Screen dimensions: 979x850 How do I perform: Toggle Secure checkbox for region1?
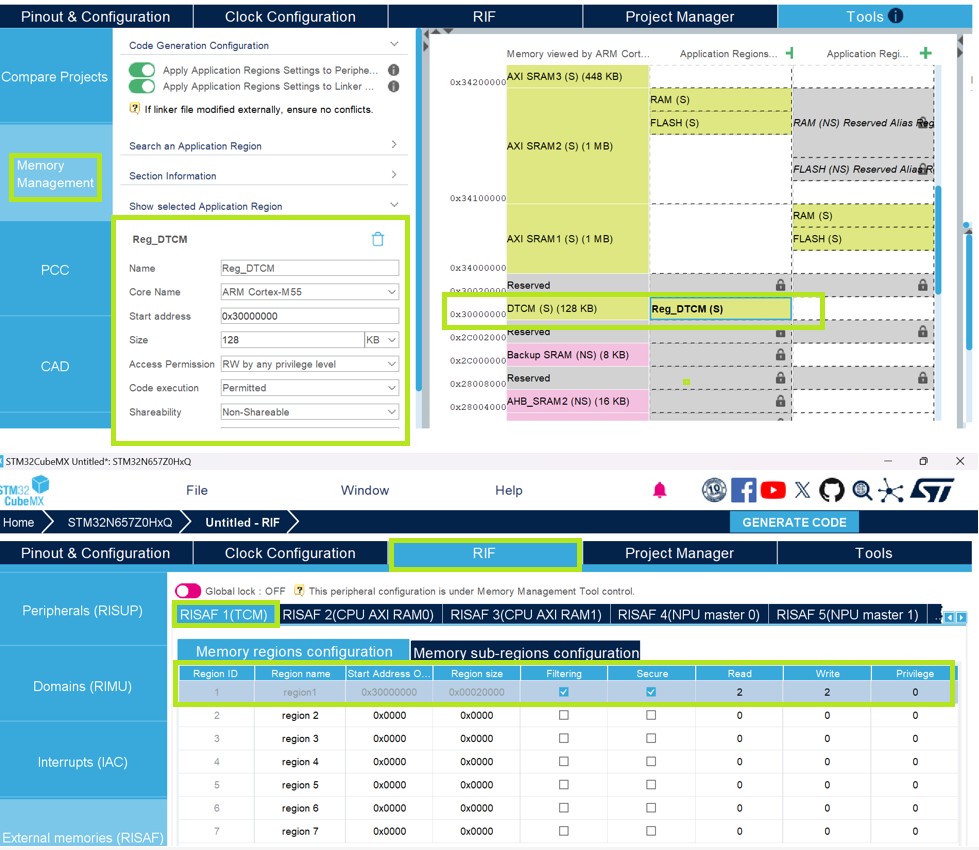651,691
